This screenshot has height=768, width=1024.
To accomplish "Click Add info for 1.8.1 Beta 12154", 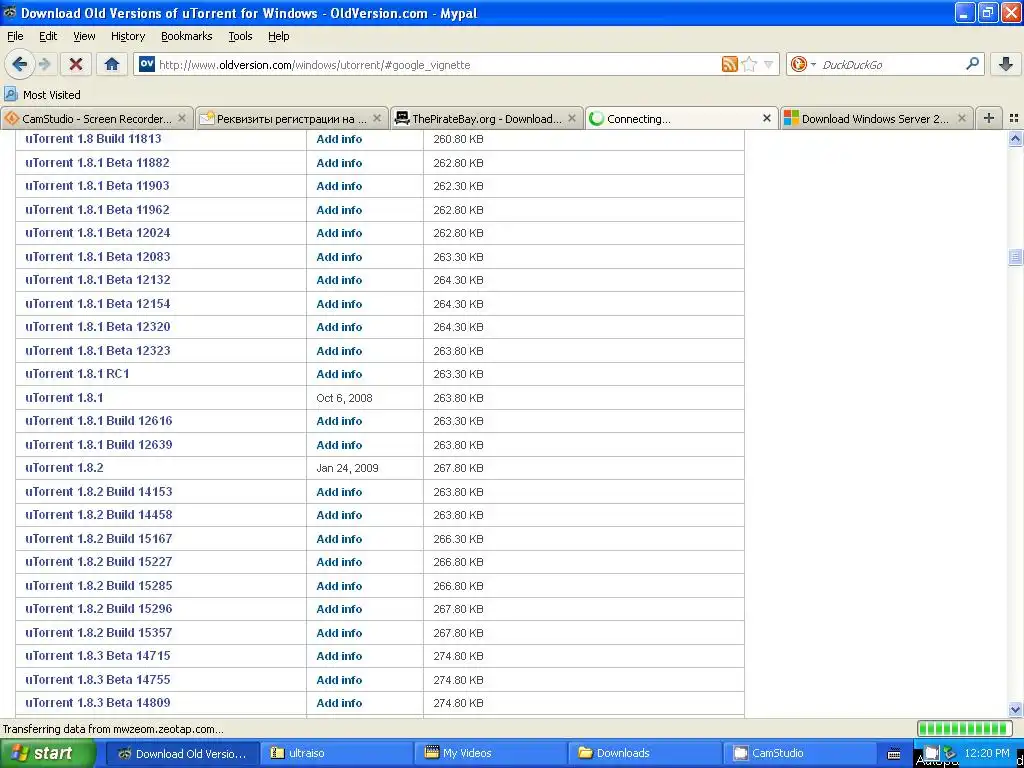I will 339,304.
